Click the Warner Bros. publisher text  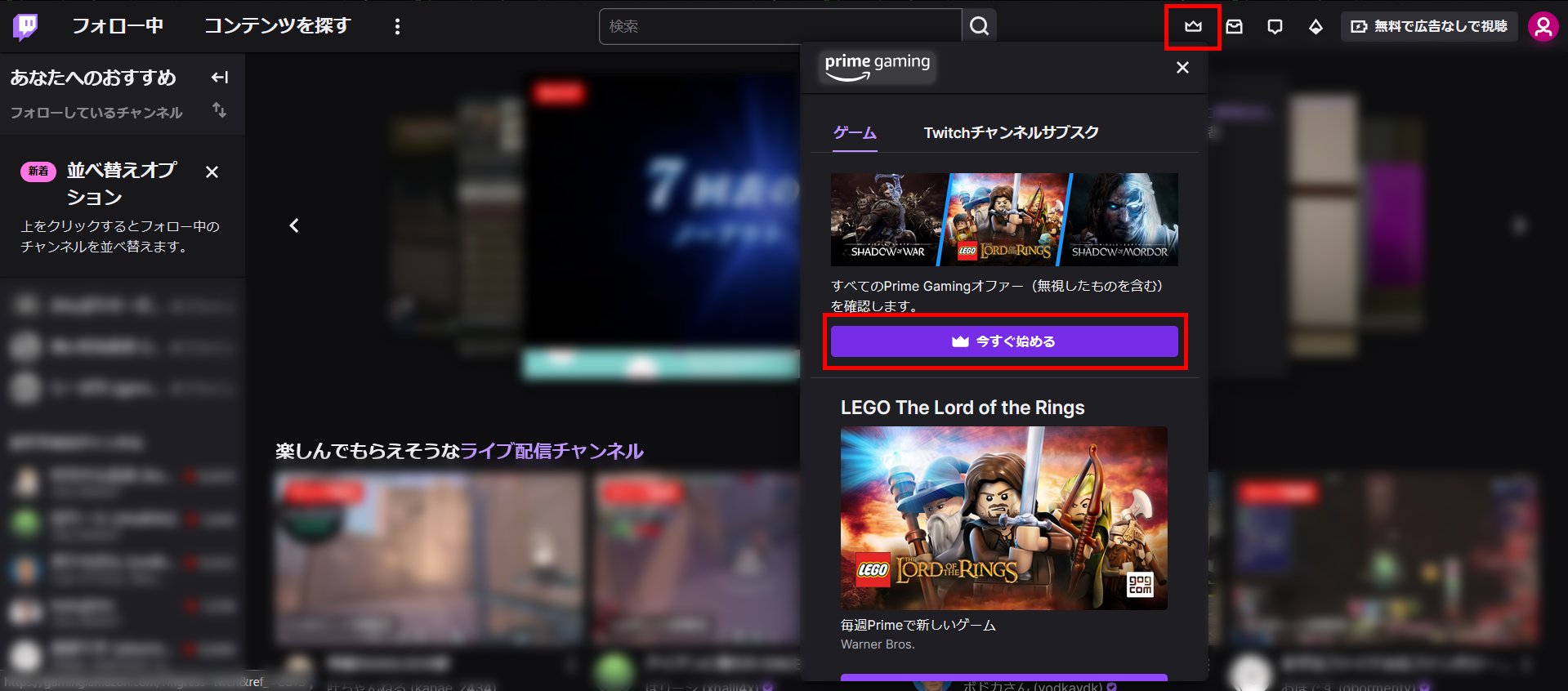pos(878,644)
